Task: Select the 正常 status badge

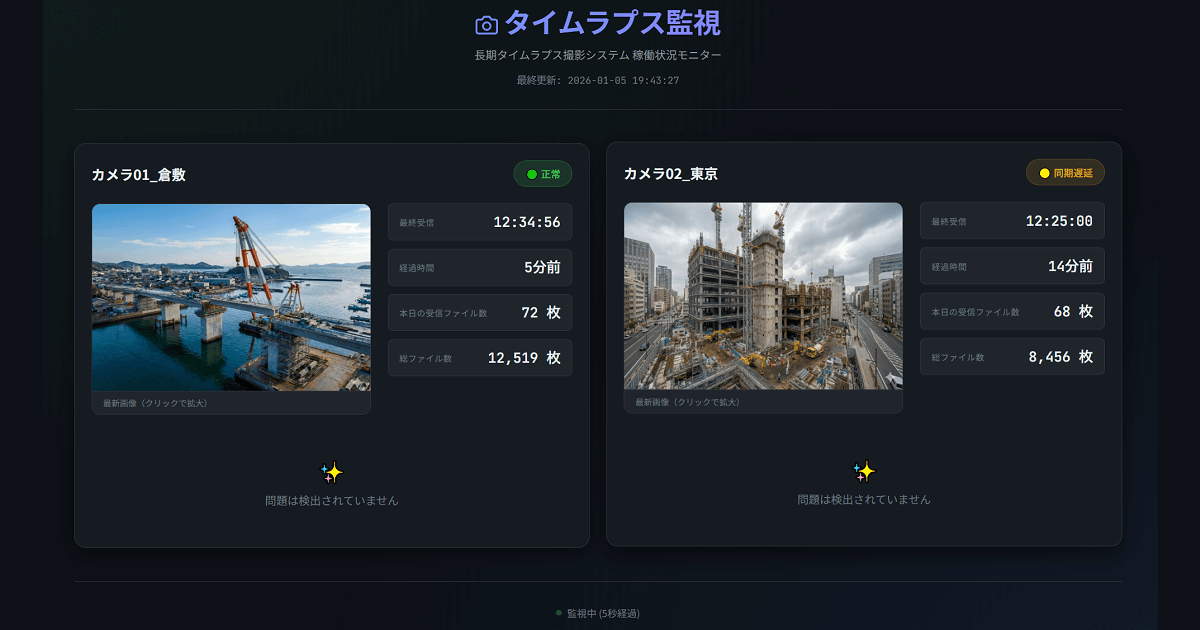Action: point(542,173)
